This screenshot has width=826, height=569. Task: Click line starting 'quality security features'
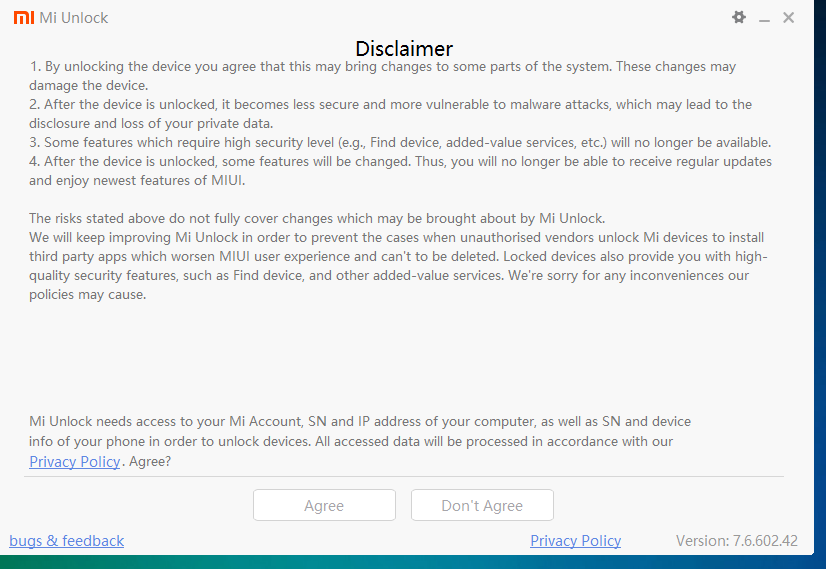click(x=389, y=275)
